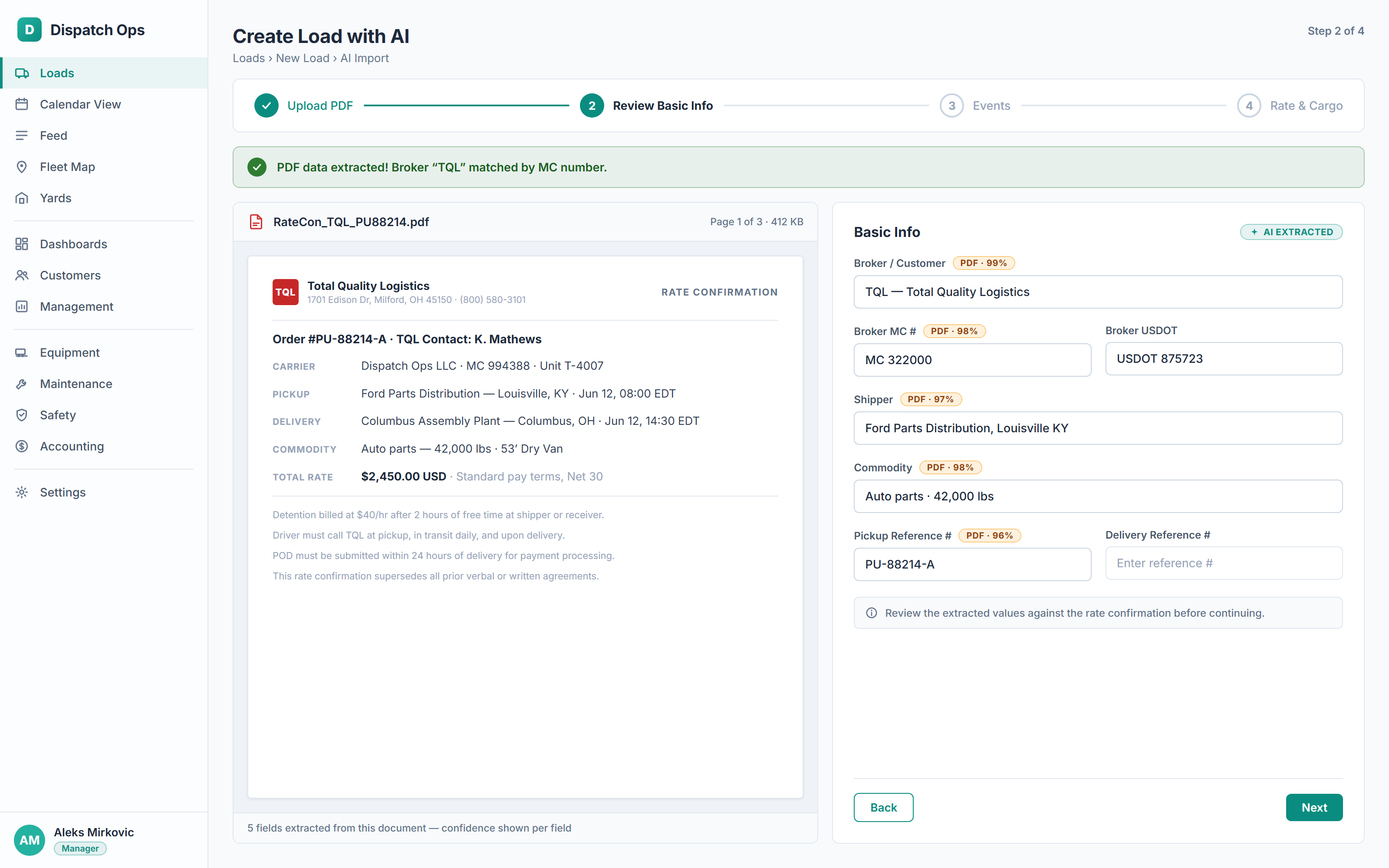Click the Back button

[x=883, y=807]
